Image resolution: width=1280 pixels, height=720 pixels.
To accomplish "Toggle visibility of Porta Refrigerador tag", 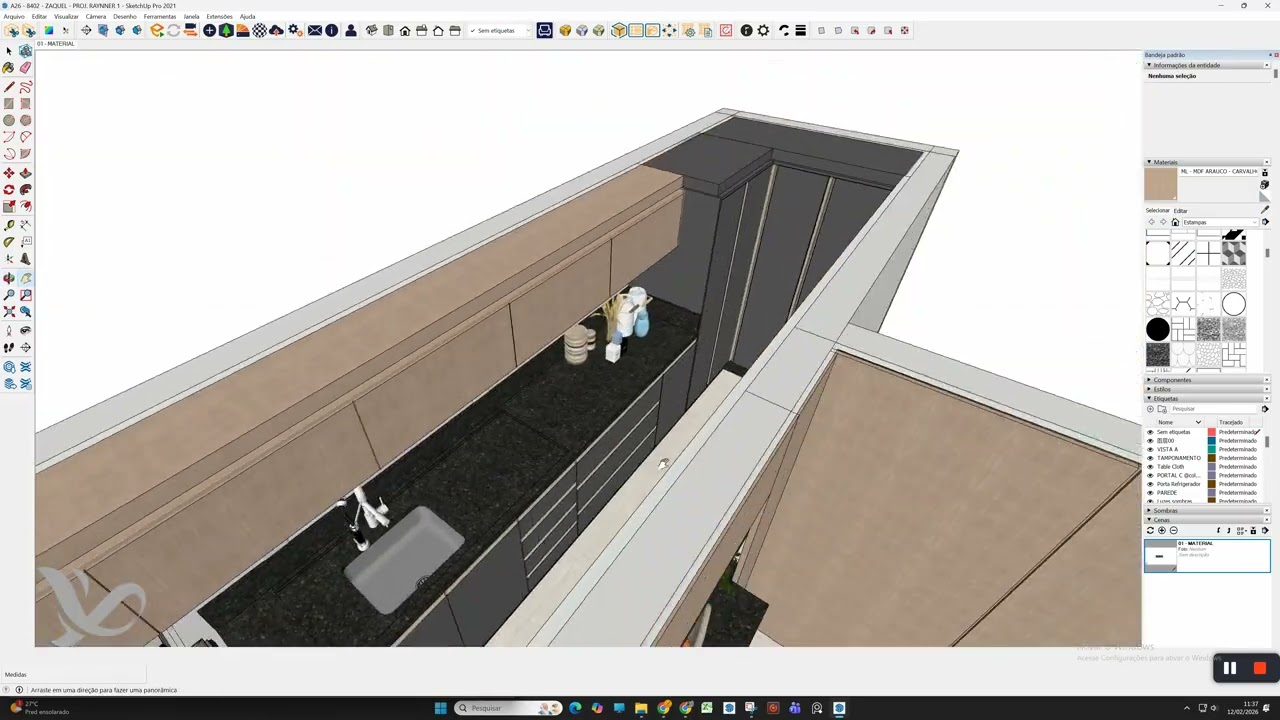I will point(1150,484).
